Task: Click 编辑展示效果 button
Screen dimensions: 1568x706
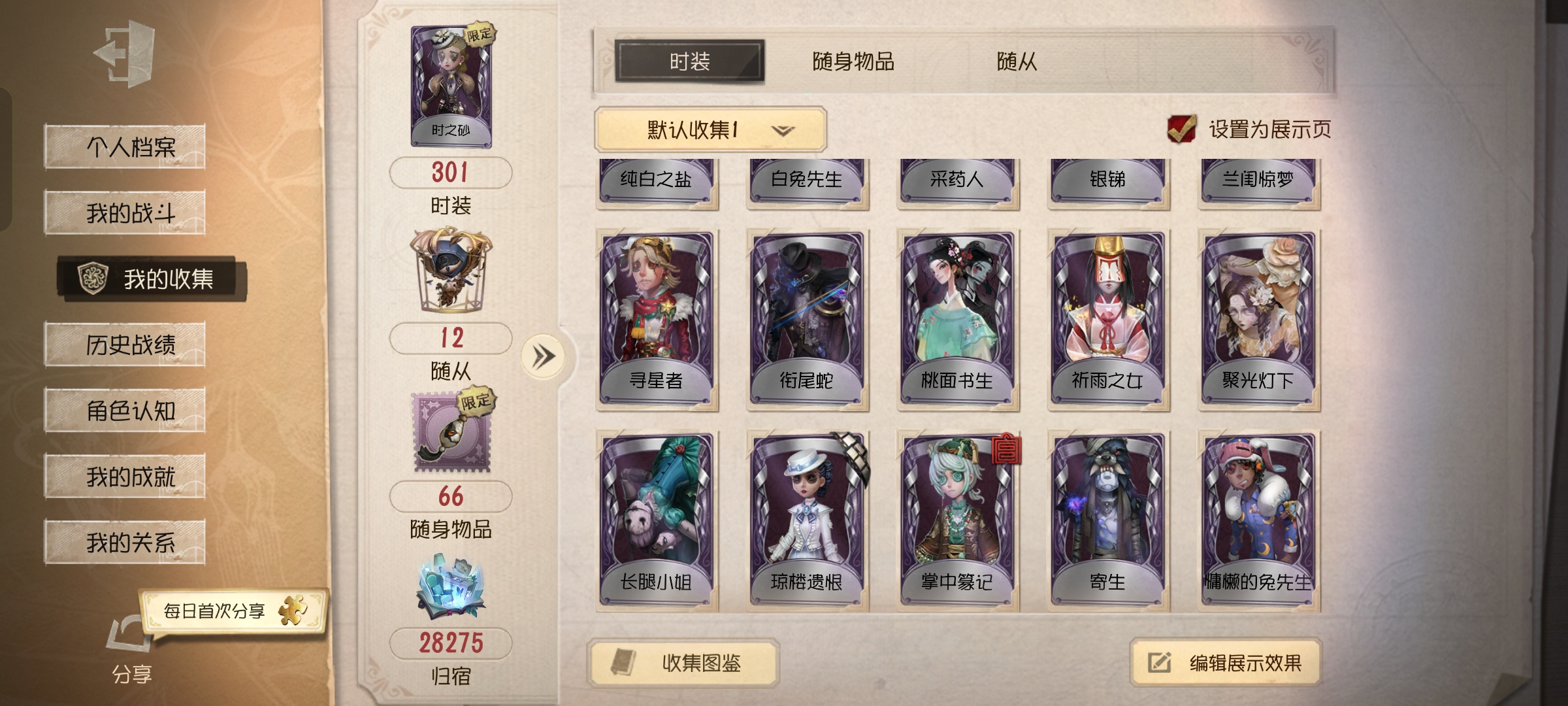Action: point(1226,663)
